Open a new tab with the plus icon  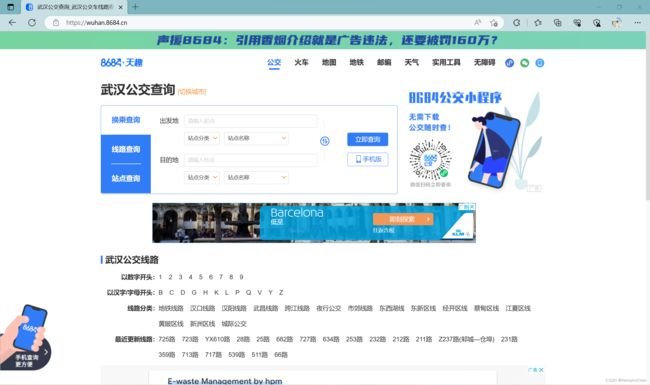(135, 7)
